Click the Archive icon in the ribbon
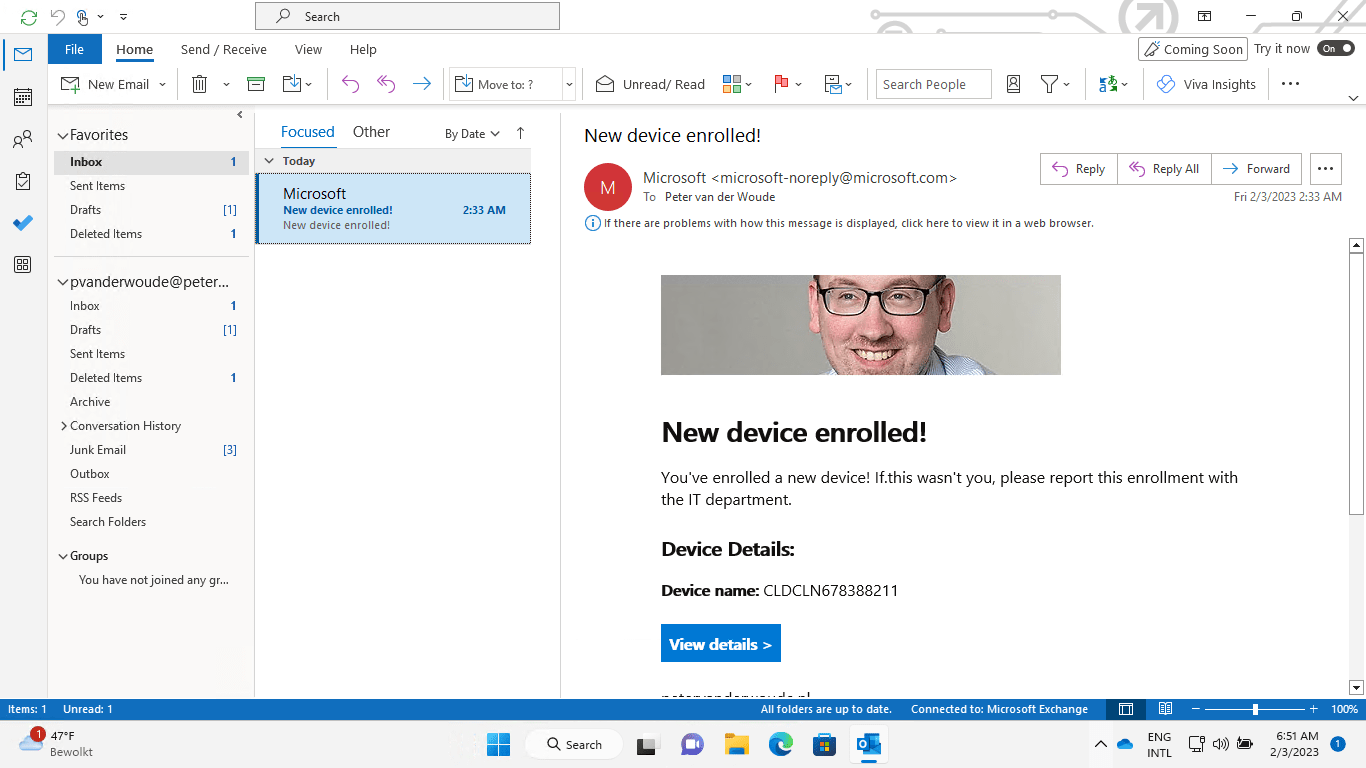The width and height of the screenshot is (1366, 768). (x=256, y=84)
